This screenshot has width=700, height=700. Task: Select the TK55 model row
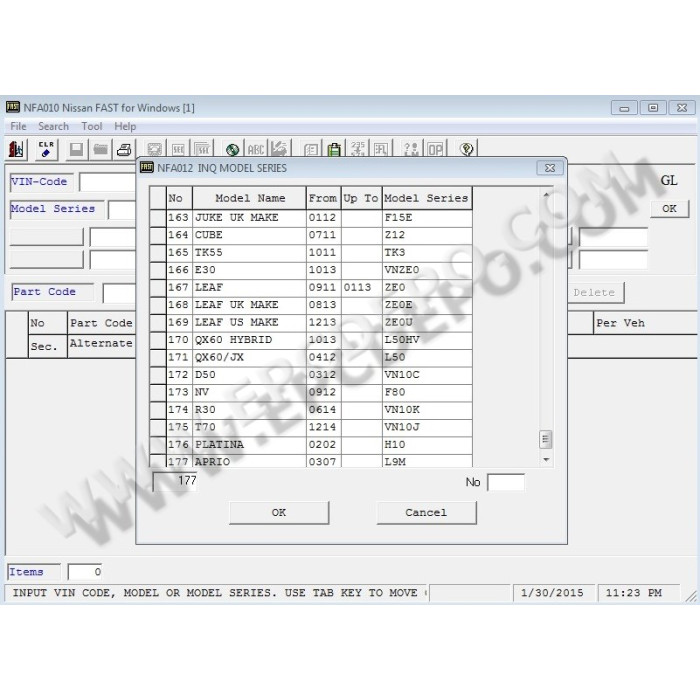click(x=311, y=253)
